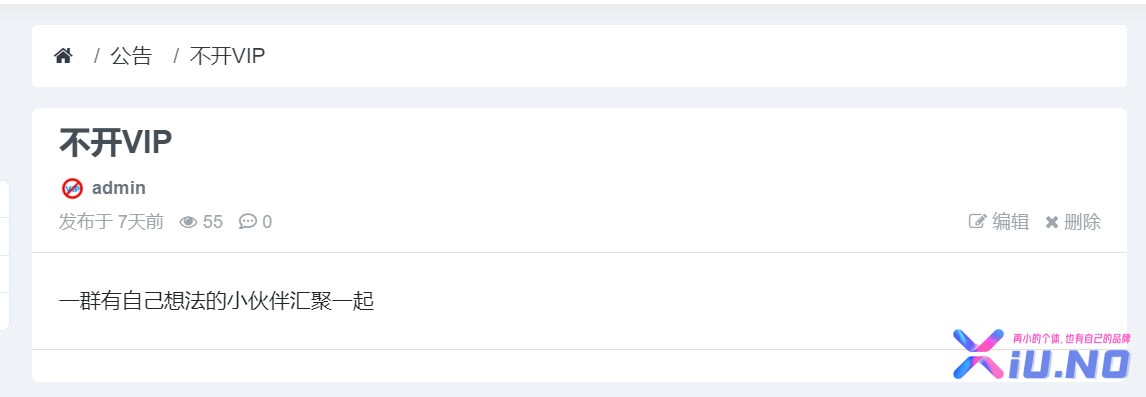Viewport: 1146px width, 397px height.
Task: Click the view count 55
Action: coord(213,222)
